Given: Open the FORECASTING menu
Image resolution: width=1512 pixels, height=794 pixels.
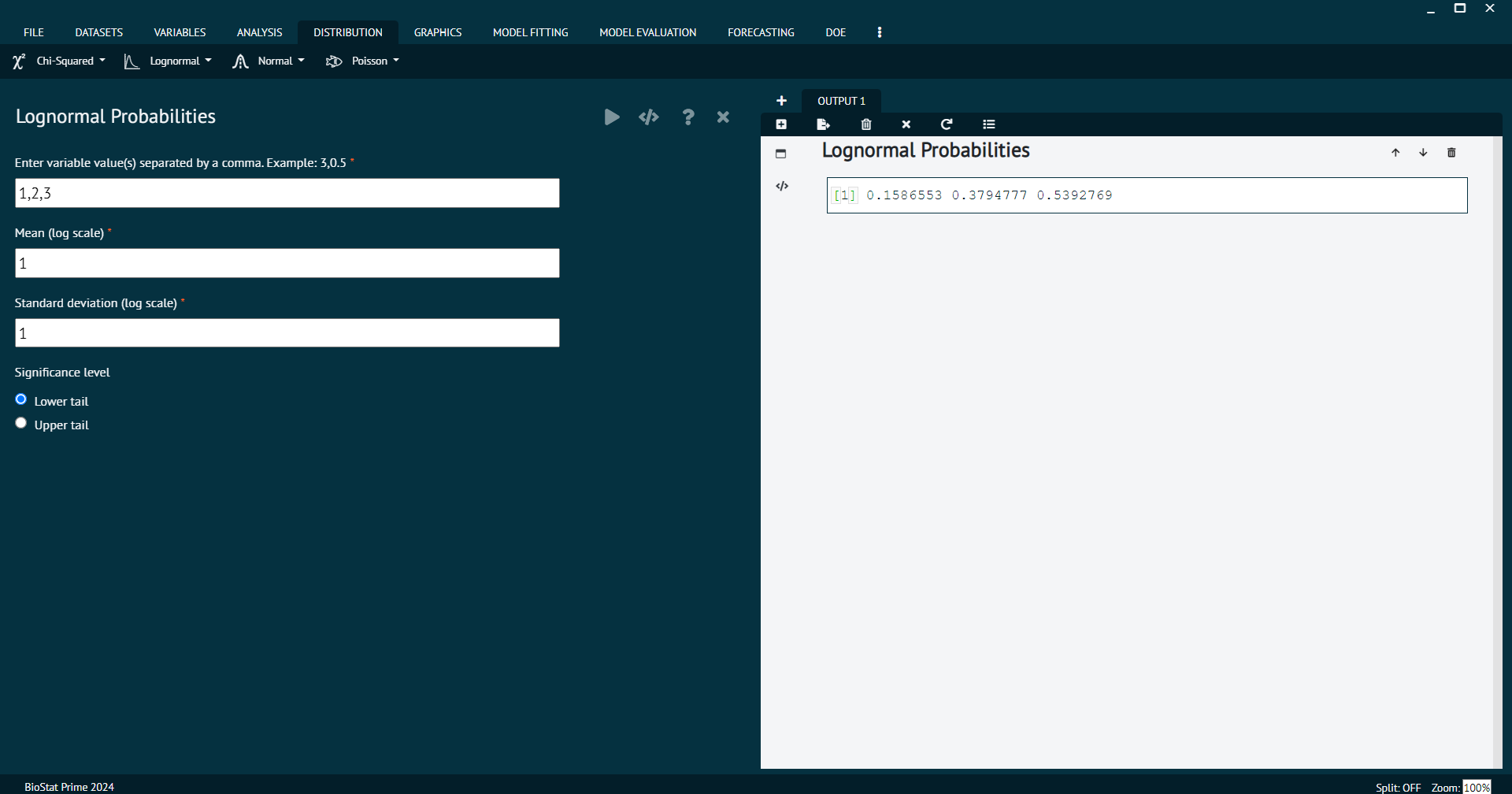Looking at the screenshot, I should [x=761, y=32].
